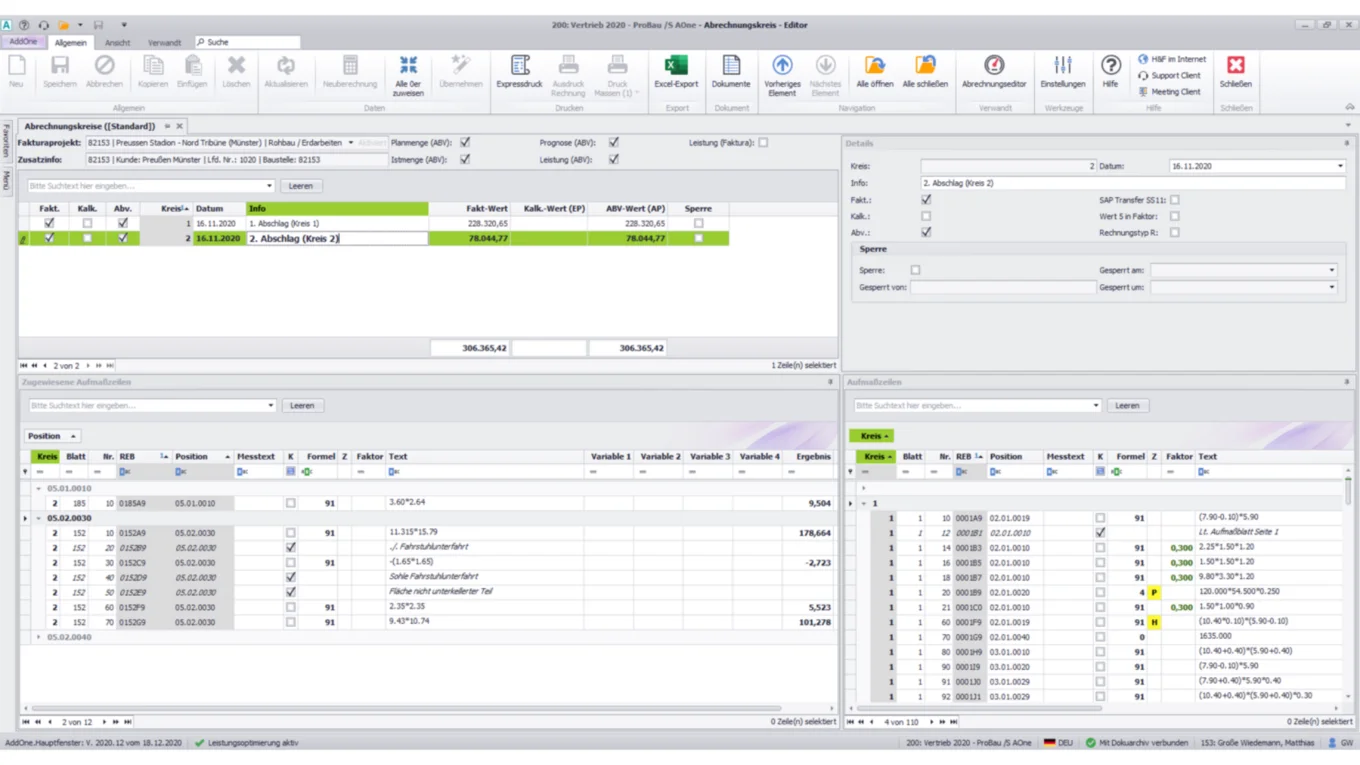The width and height of the screenshot is (1360, 765).
Task: Click the Leeren button next to search
Action: tap(301, 185)
